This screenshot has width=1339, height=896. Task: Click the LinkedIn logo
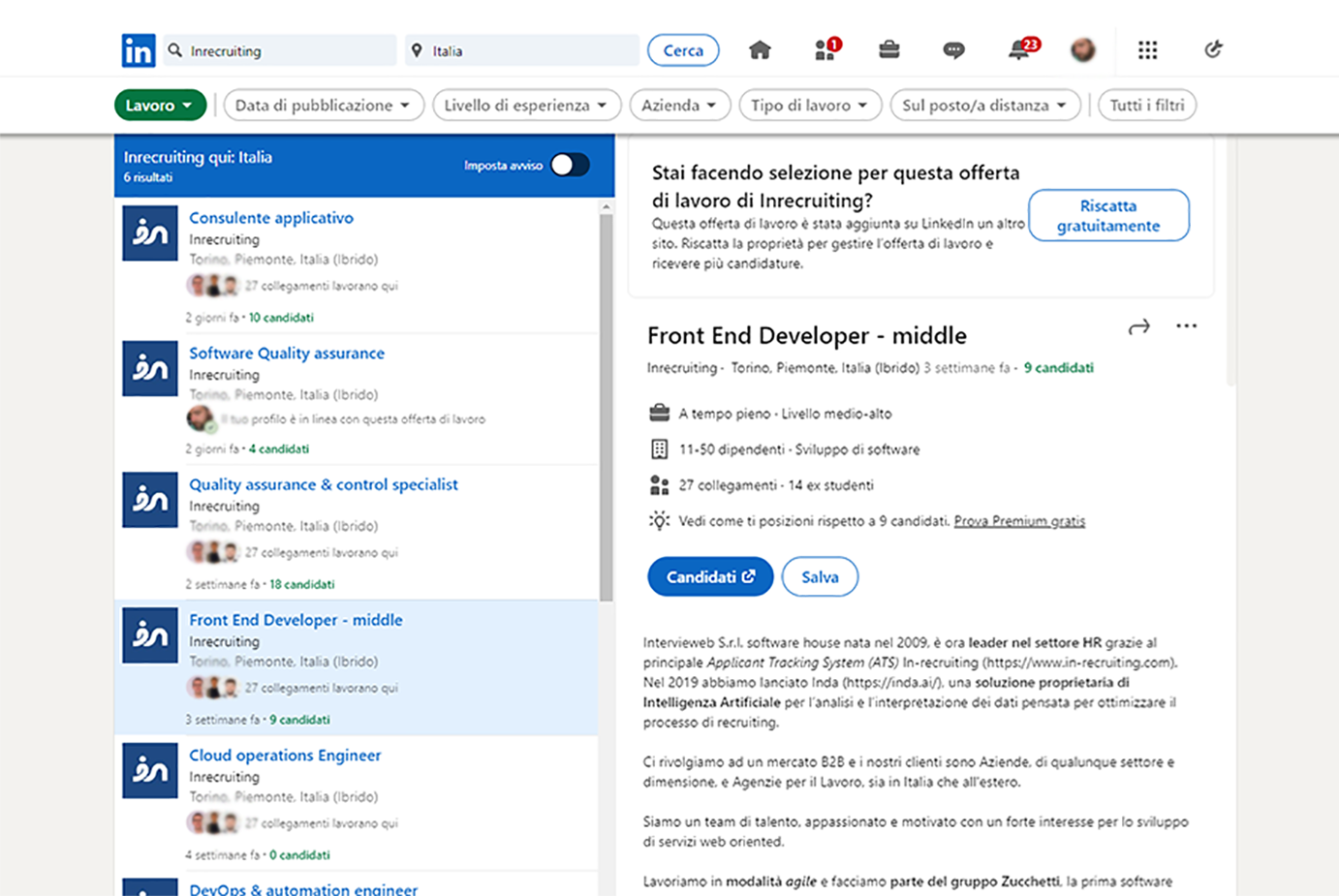(x=139, y=50)
